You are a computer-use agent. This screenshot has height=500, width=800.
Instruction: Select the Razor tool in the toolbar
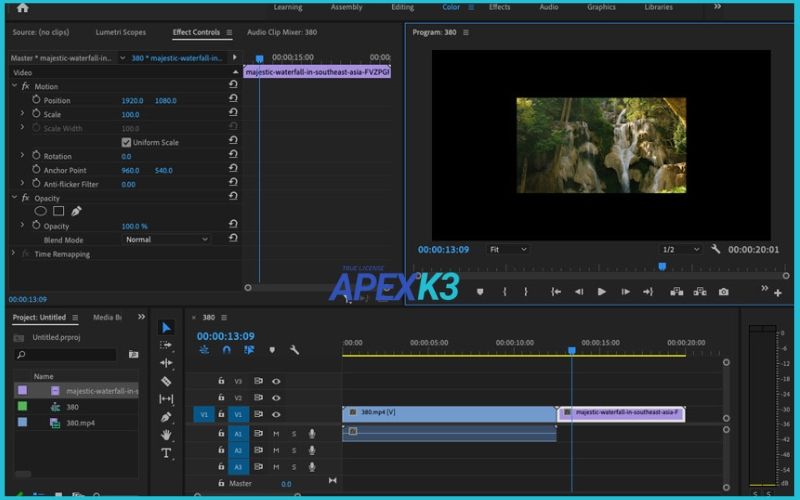coord(166,381)
